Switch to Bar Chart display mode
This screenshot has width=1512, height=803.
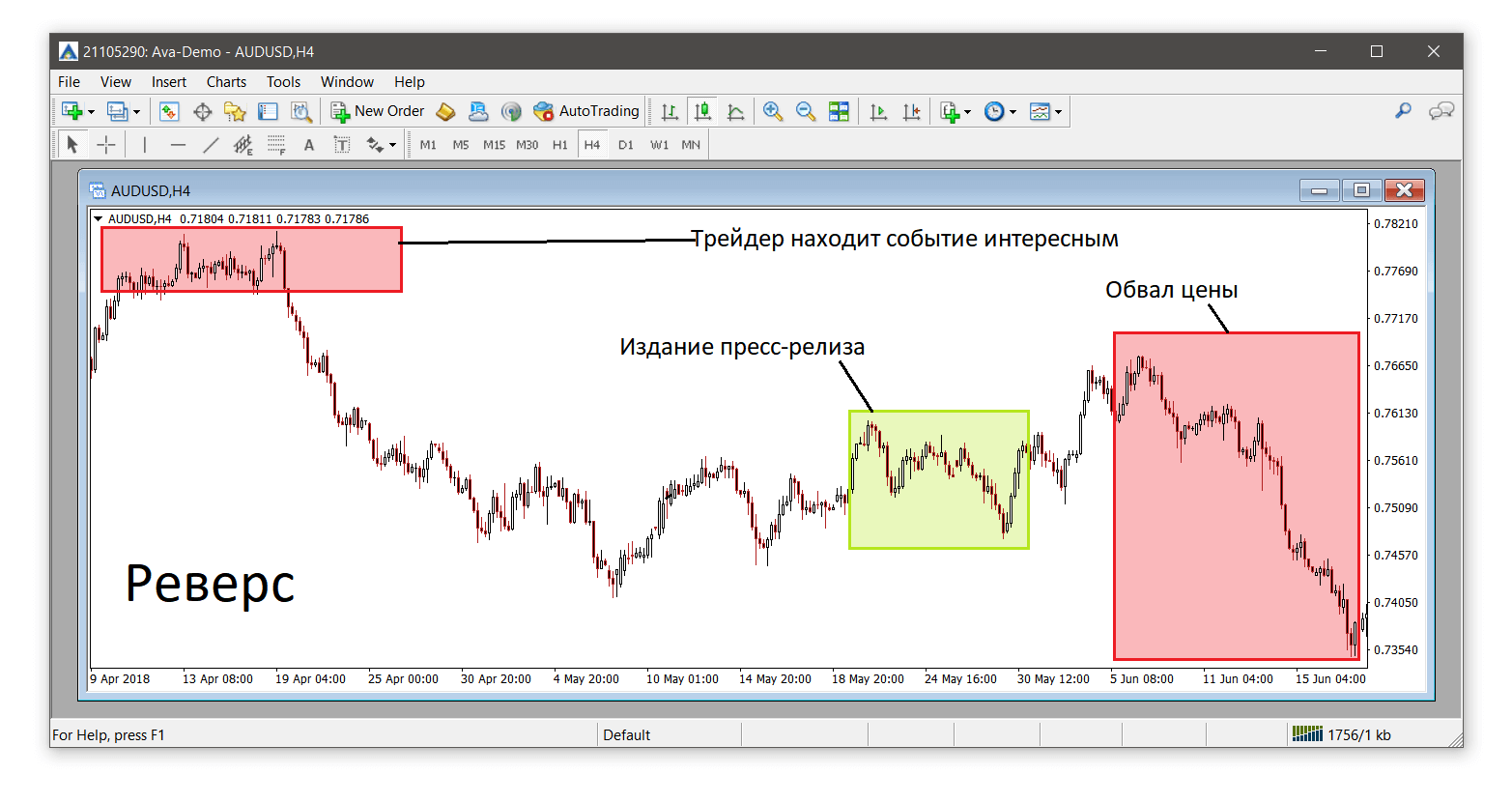[670, 111]
